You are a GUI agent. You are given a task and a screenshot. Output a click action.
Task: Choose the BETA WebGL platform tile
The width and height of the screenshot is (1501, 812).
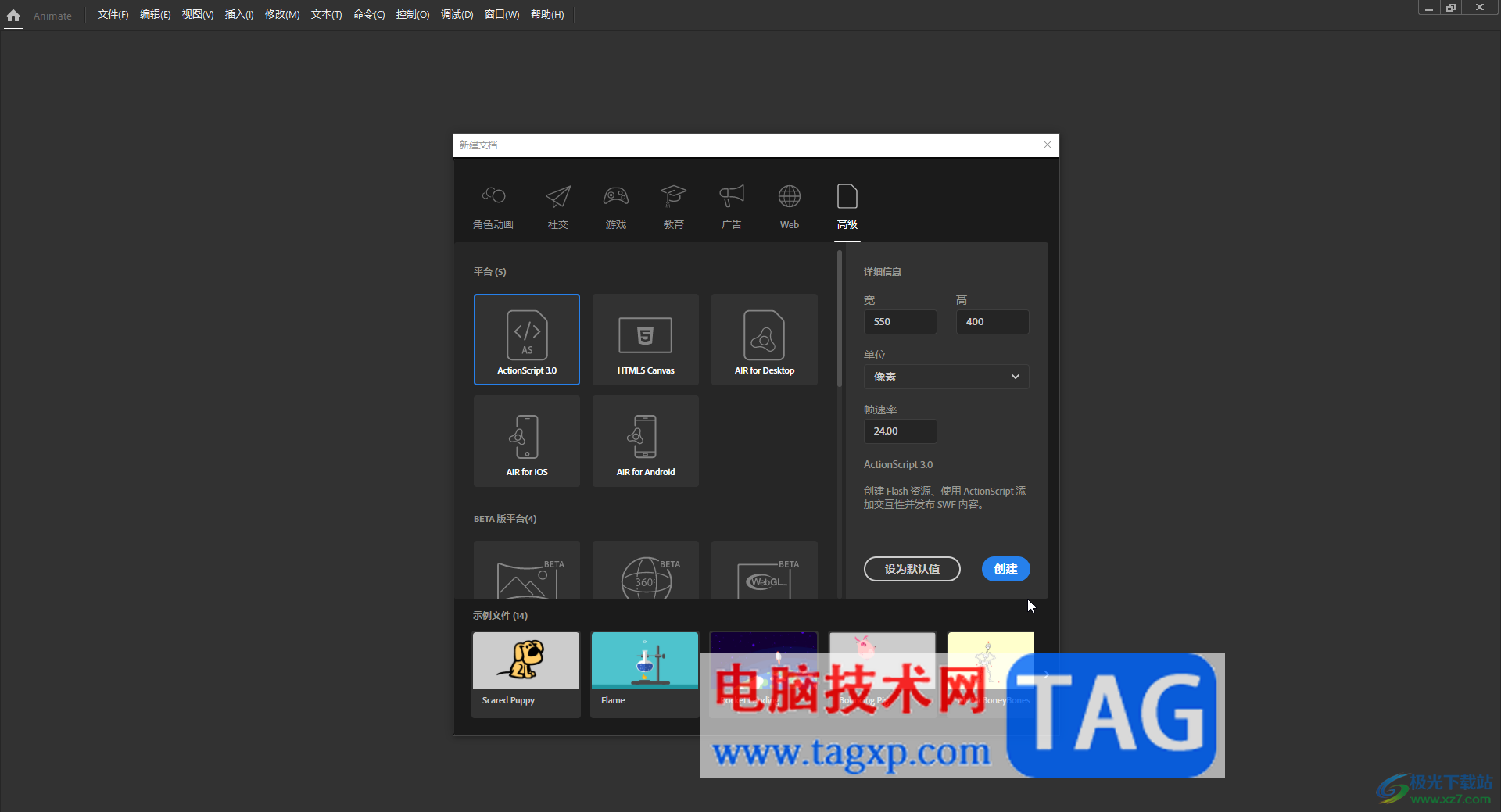pos(765,570)
